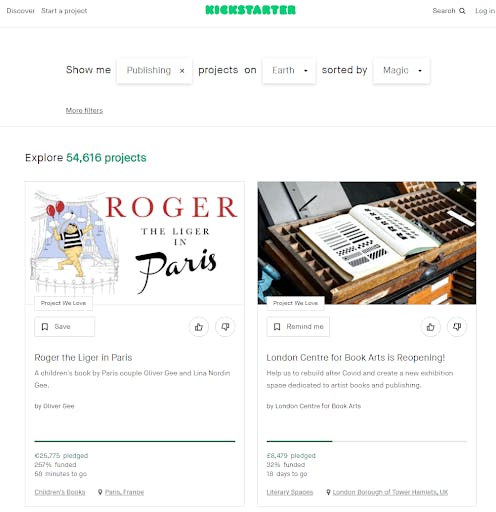Click the search magnifier icon
The width and height of the screenshot is (496, 512).
462,11
